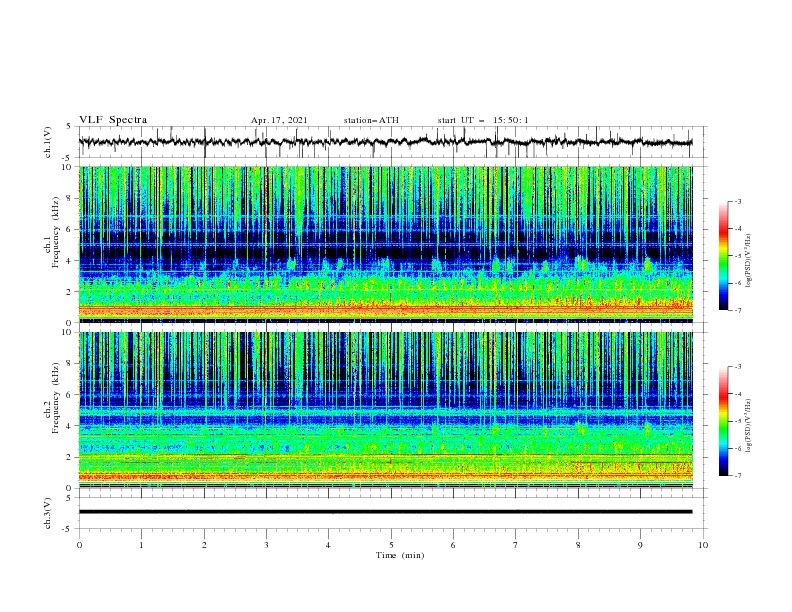Viewport: 792px width, 612px height.
Task: Click the 'station=ATH' label
Action: coord(371,120)
